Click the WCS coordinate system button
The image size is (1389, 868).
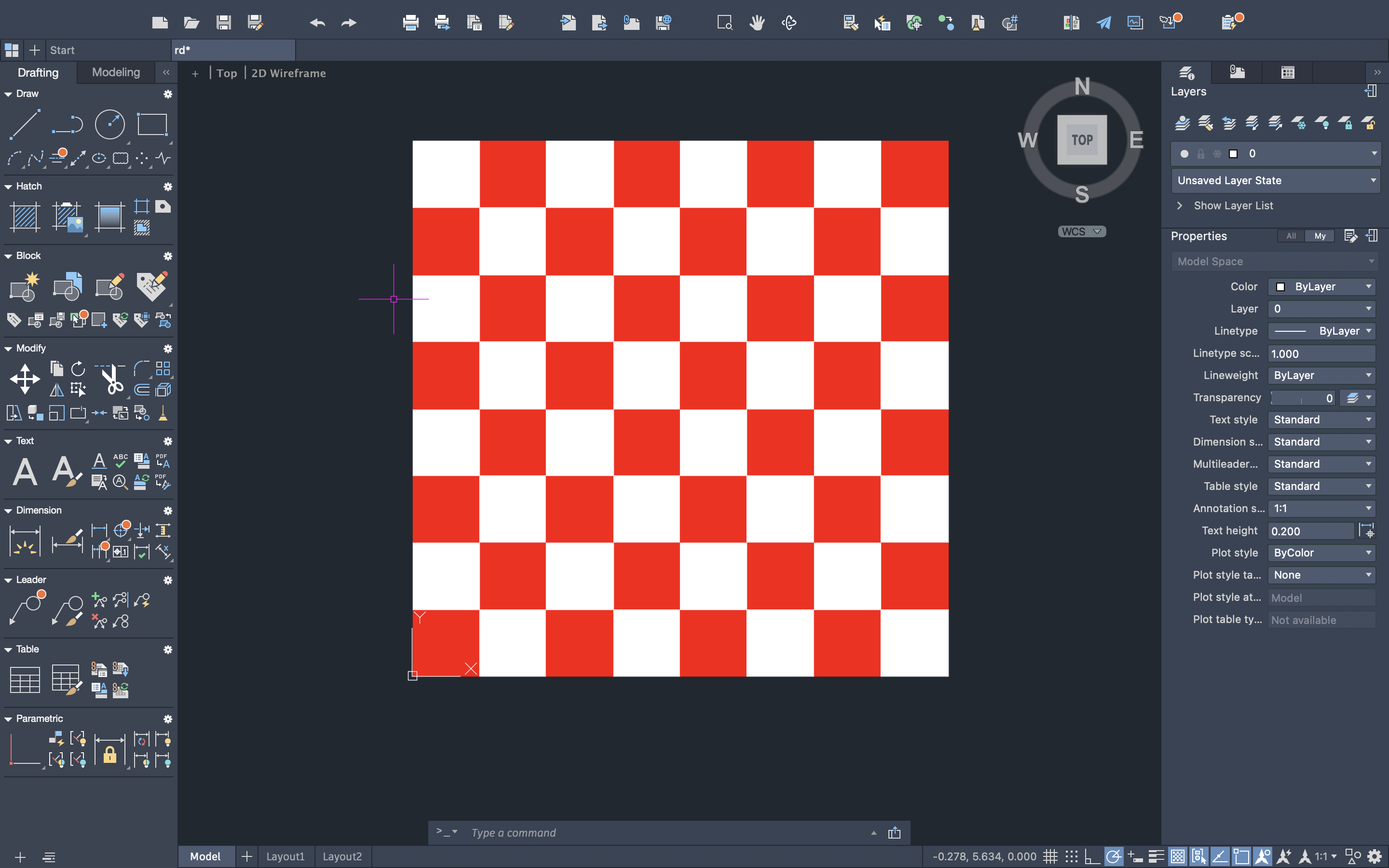1081,231
